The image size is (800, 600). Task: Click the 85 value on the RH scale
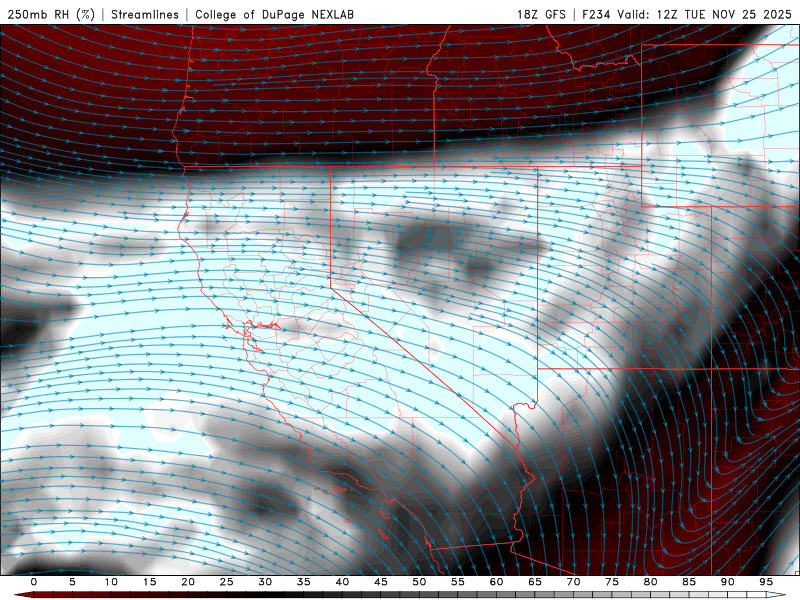[689, 582]
